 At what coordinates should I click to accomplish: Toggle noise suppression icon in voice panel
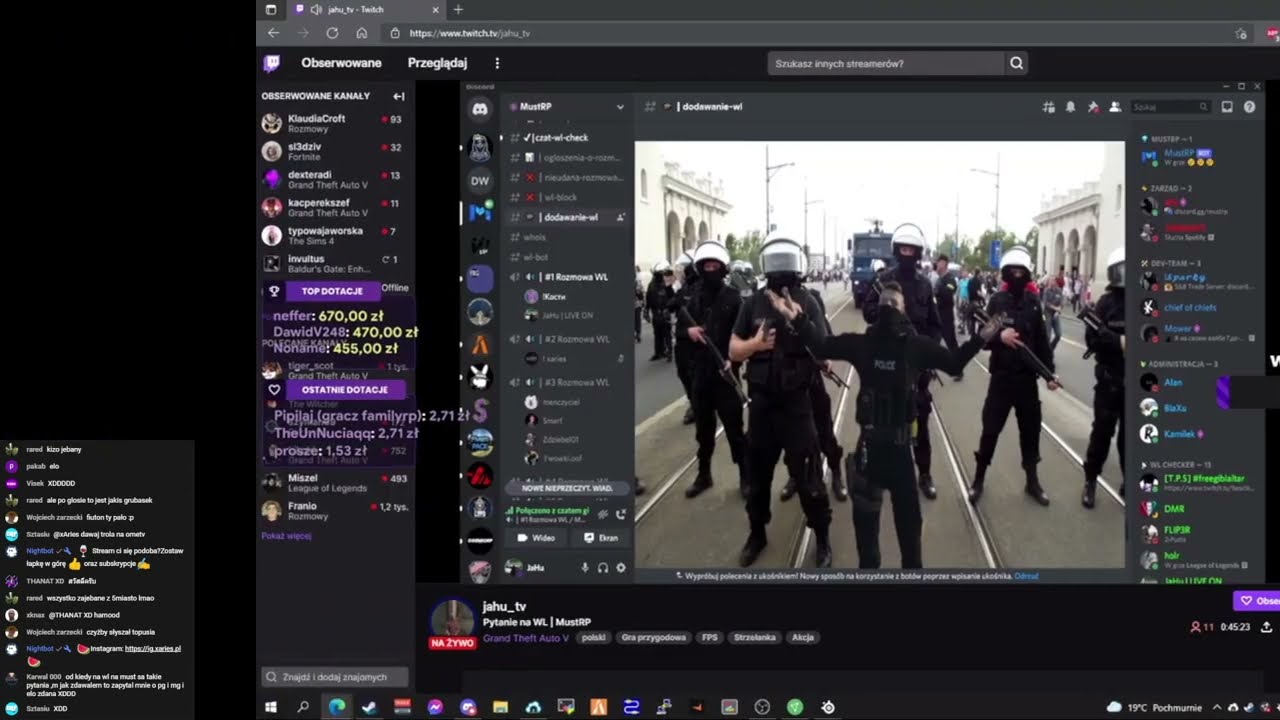point(602,514)
